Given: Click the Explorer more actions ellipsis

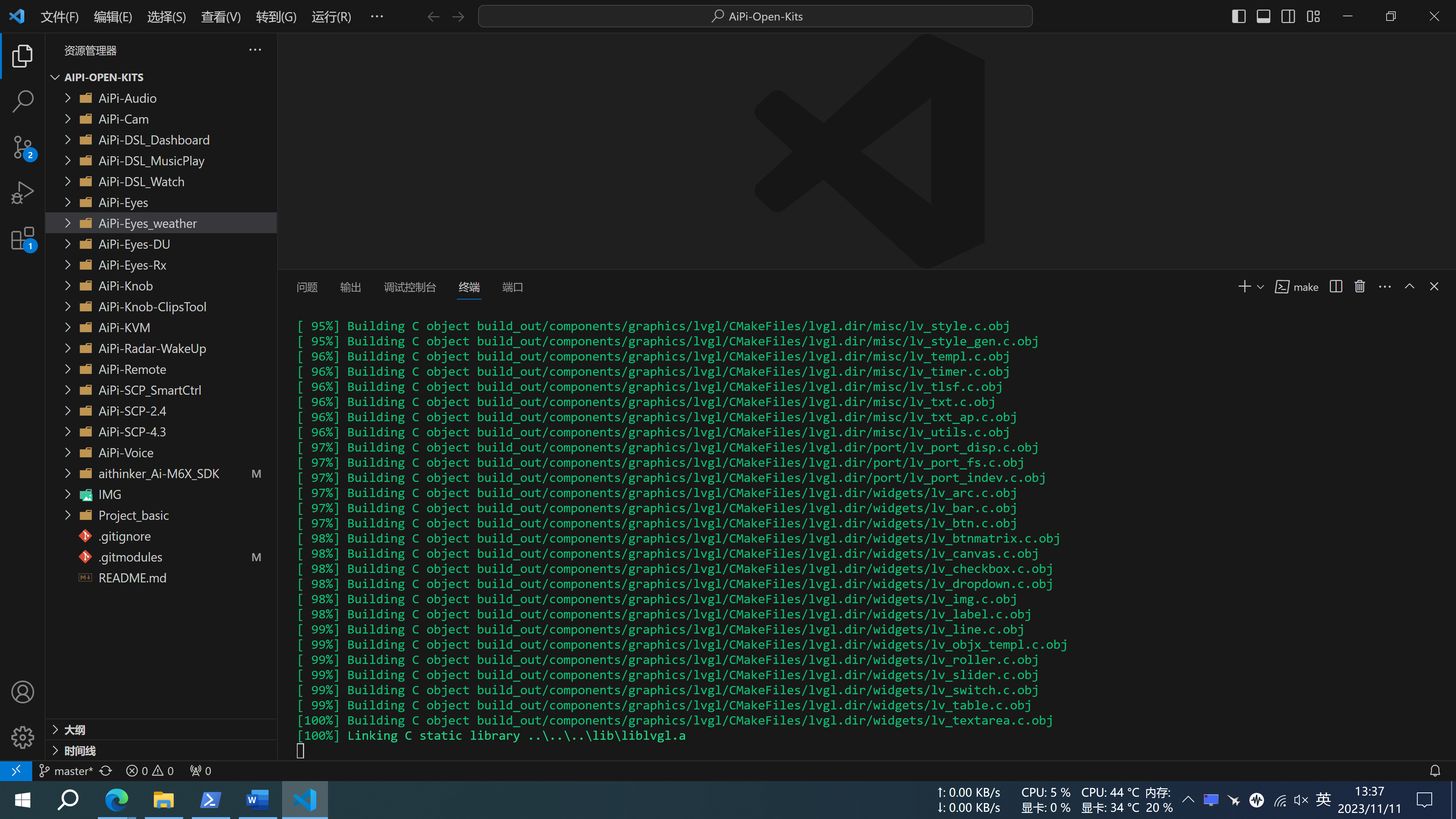Looking at the screenshot, I should coord(255,50).
